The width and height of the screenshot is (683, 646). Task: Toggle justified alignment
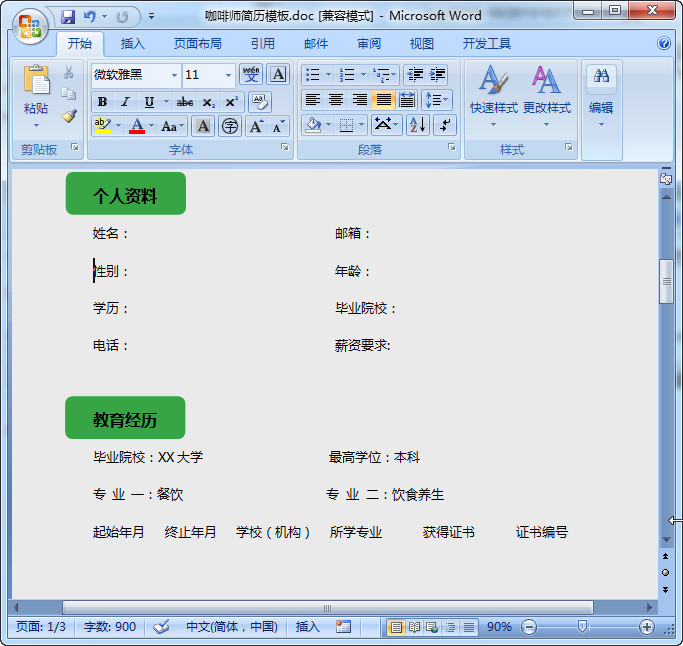coord(383,100)
